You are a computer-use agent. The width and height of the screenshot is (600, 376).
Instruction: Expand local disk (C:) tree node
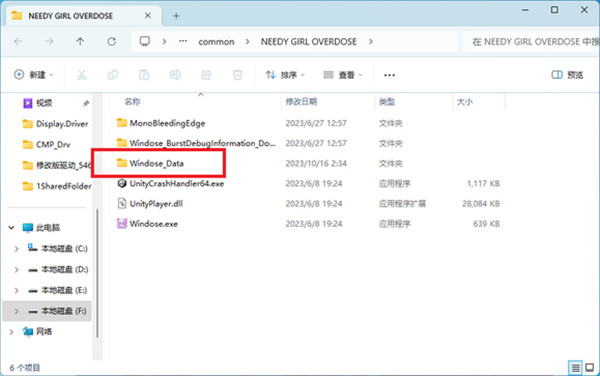coord(16,249)
